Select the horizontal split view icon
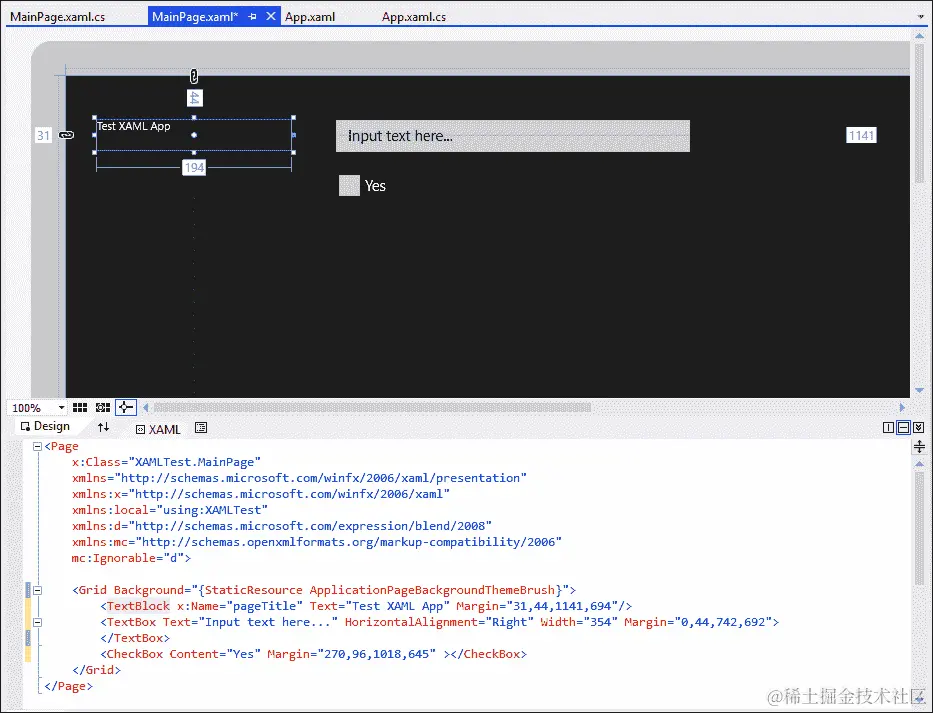 pyautogui.click(x=904, y=427)
